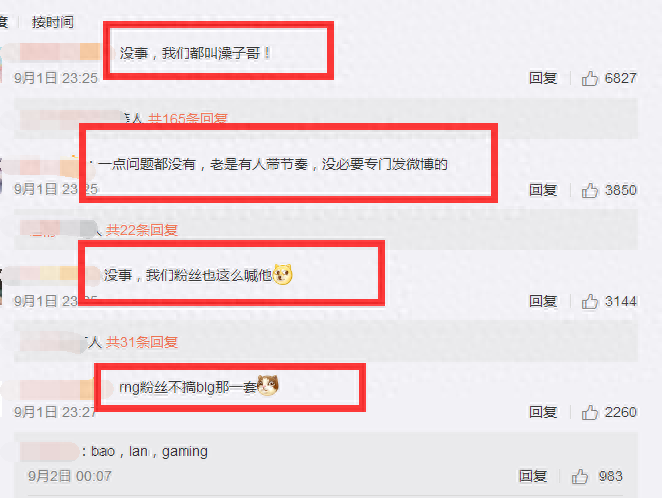Reply to the 我们粉丝也这么喊他 comment

[543, 302]
